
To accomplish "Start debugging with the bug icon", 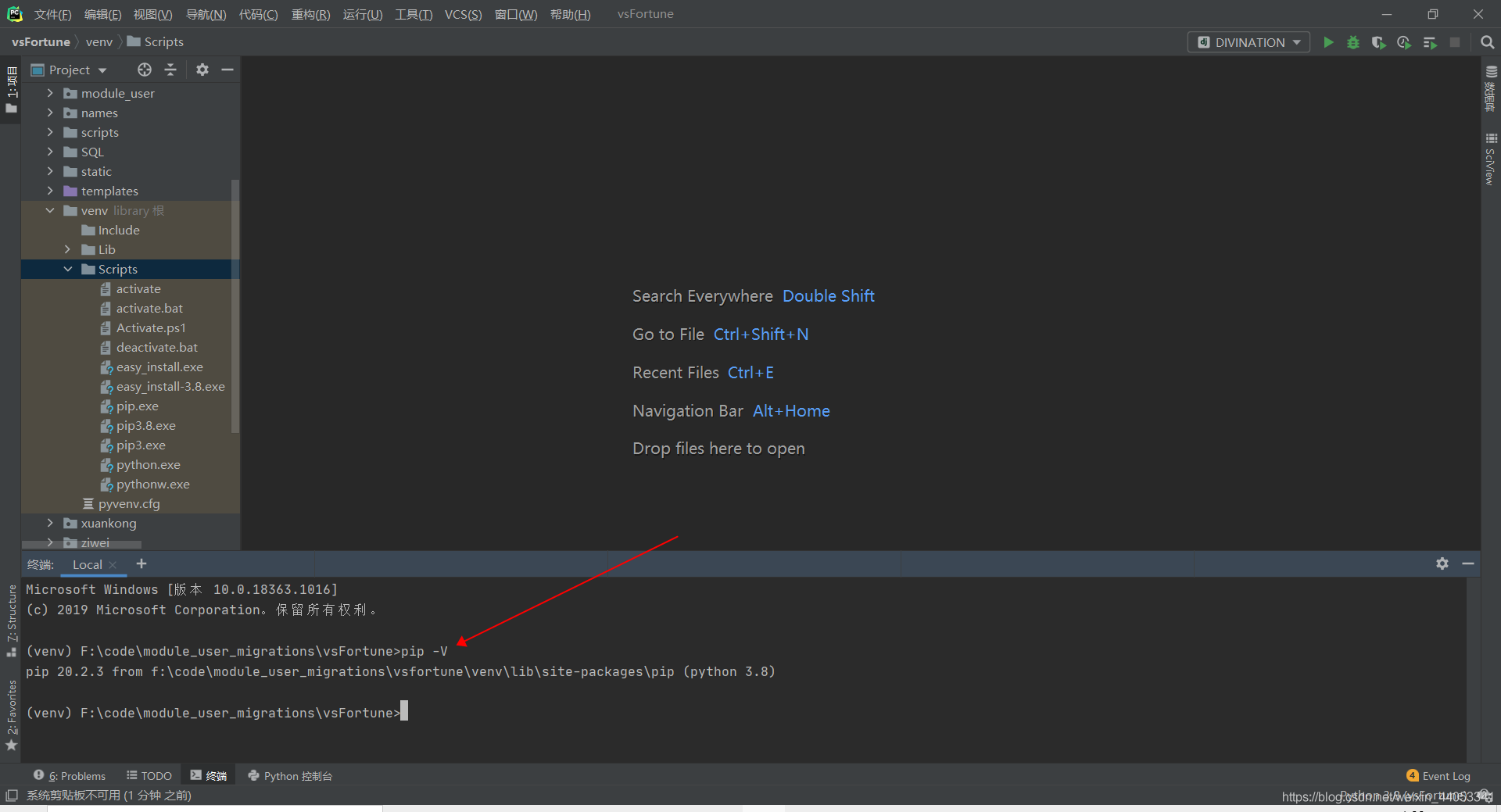I will (1352, 42).
